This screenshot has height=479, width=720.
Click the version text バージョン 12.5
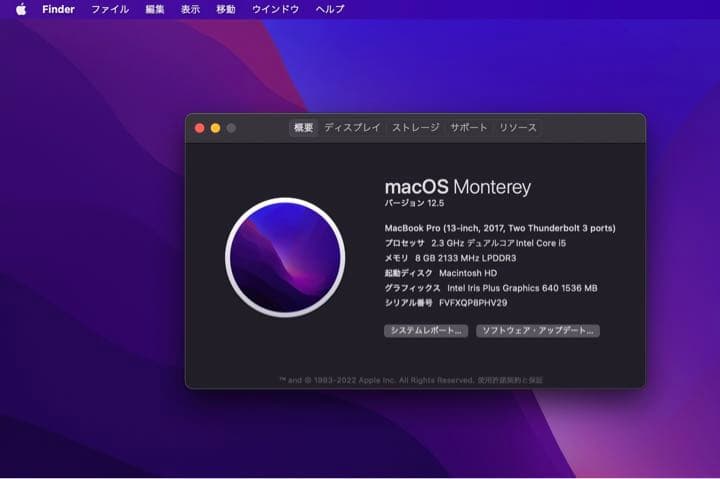point(414,203)
